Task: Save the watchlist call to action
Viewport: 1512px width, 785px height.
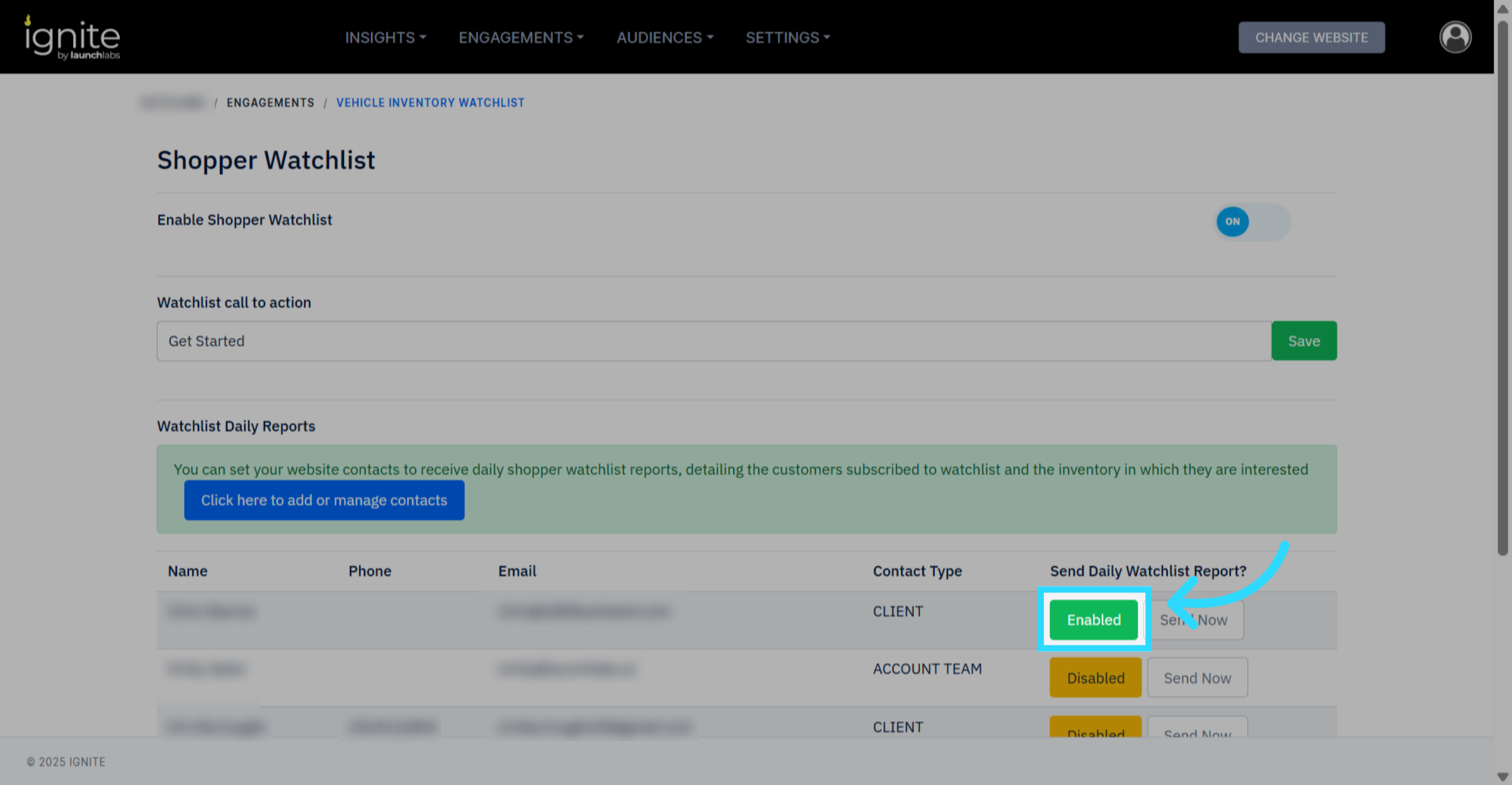Action: 1303,341
